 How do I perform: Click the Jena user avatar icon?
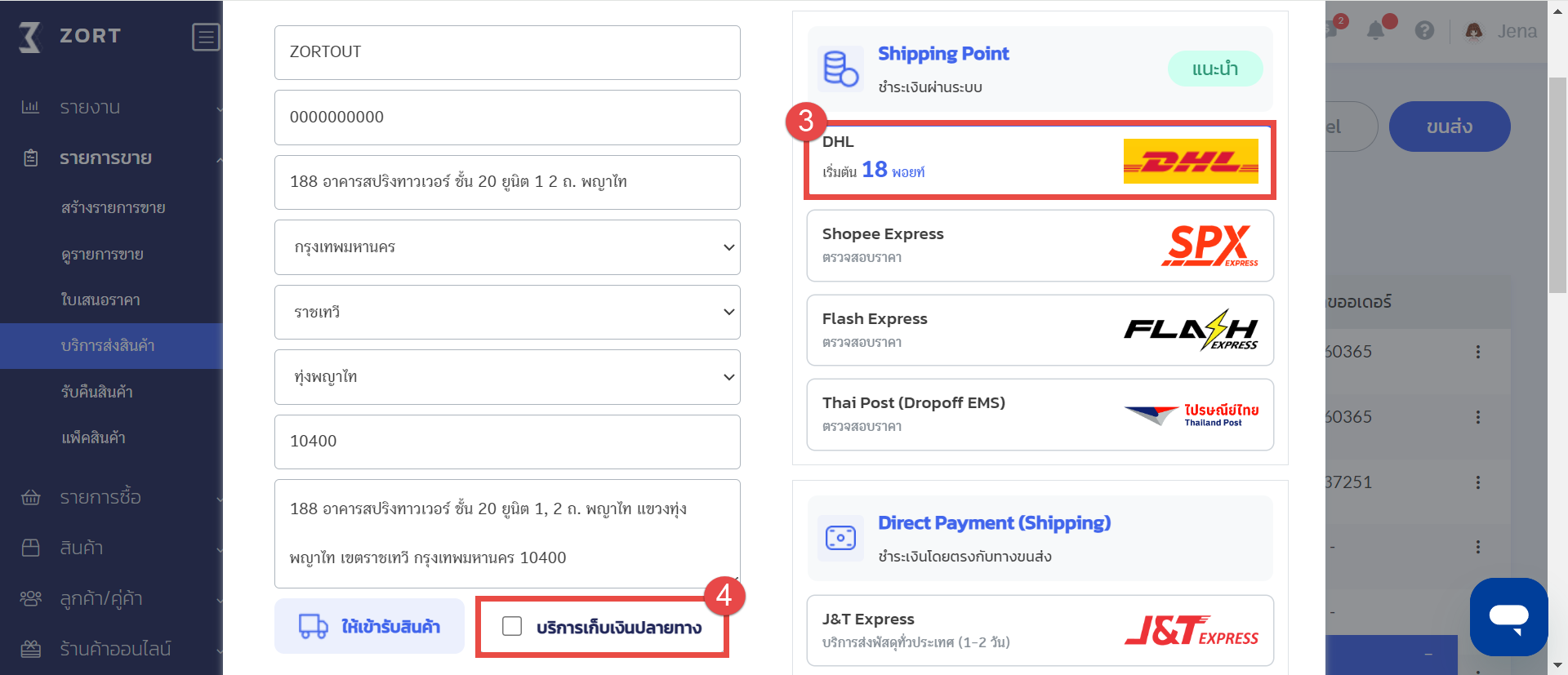[x=1474, y=31]
